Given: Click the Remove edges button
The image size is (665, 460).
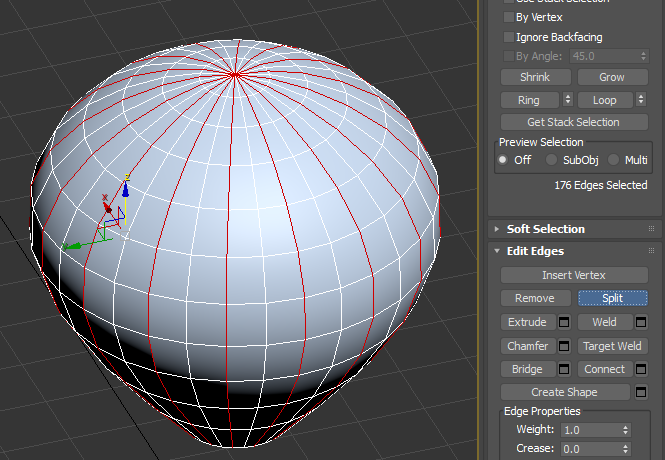Looking at the screenshot, I should coord(536,298).
